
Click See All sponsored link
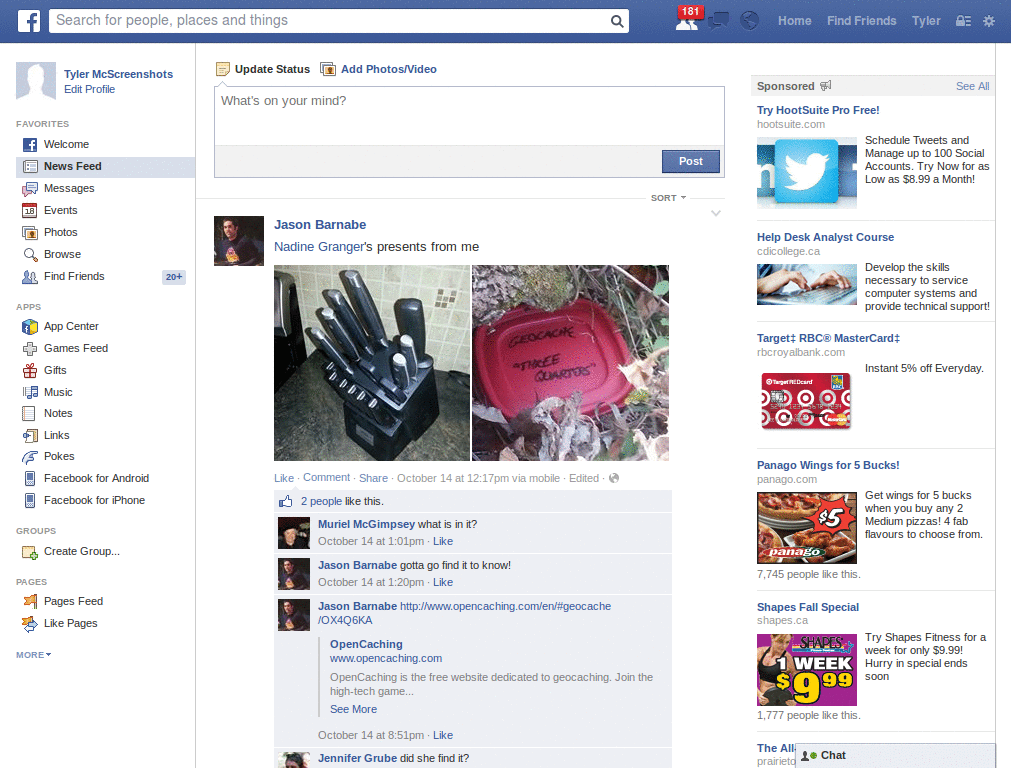pyautogui.click(x=972, y=86)
